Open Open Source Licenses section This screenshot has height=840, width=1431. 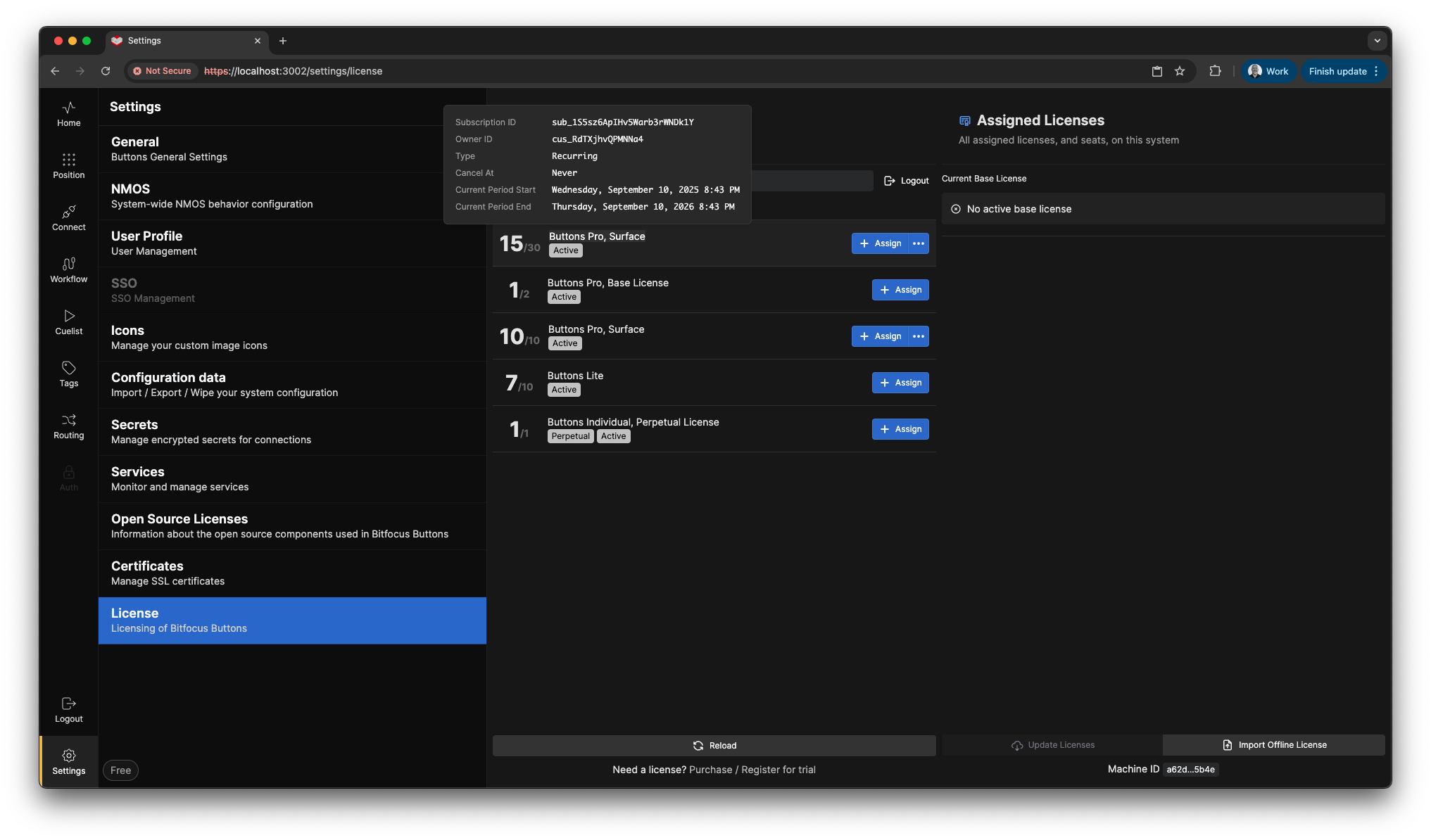pos(292,526)
